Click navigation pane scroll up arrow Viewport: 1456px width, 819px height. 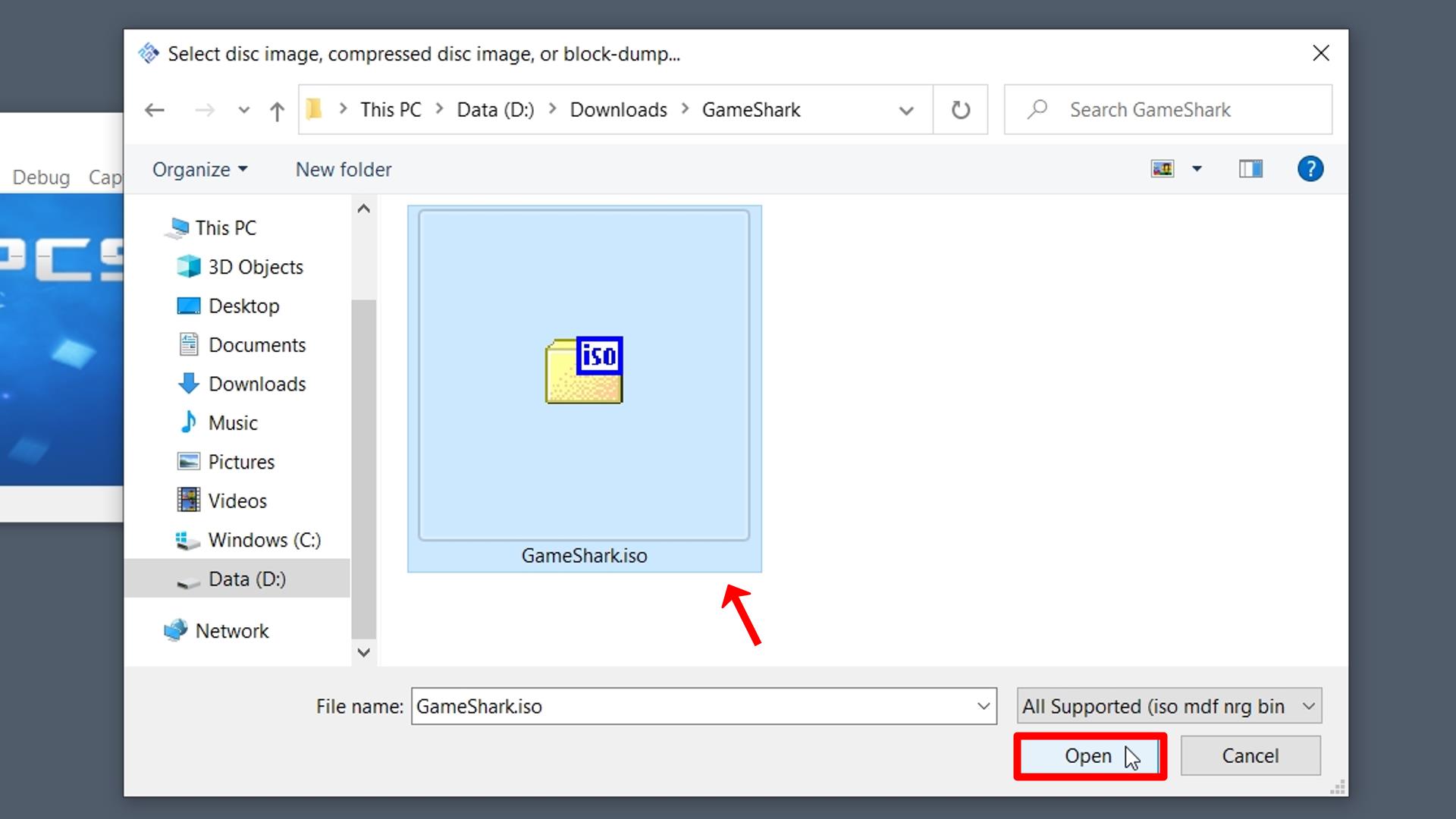[364, 209]
